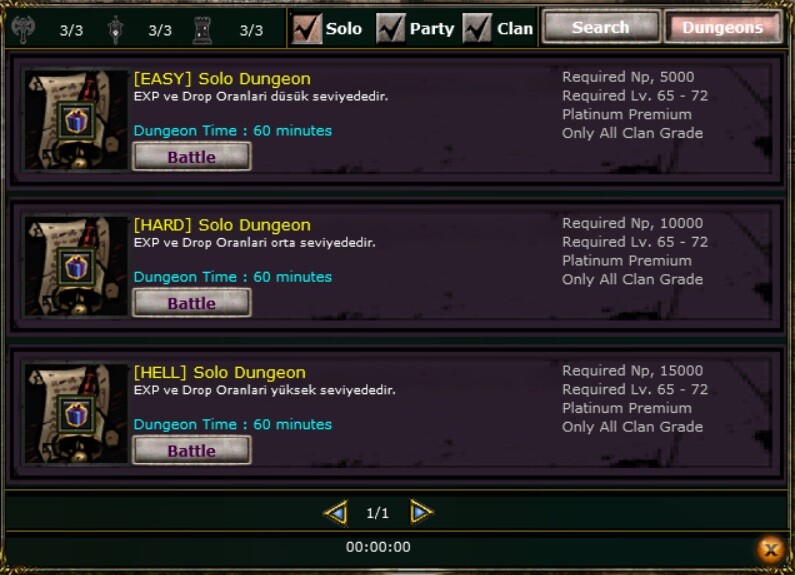
Task: Disable the Clan filter checkbox
Action: pyautogui.click(x=477, y=28)
